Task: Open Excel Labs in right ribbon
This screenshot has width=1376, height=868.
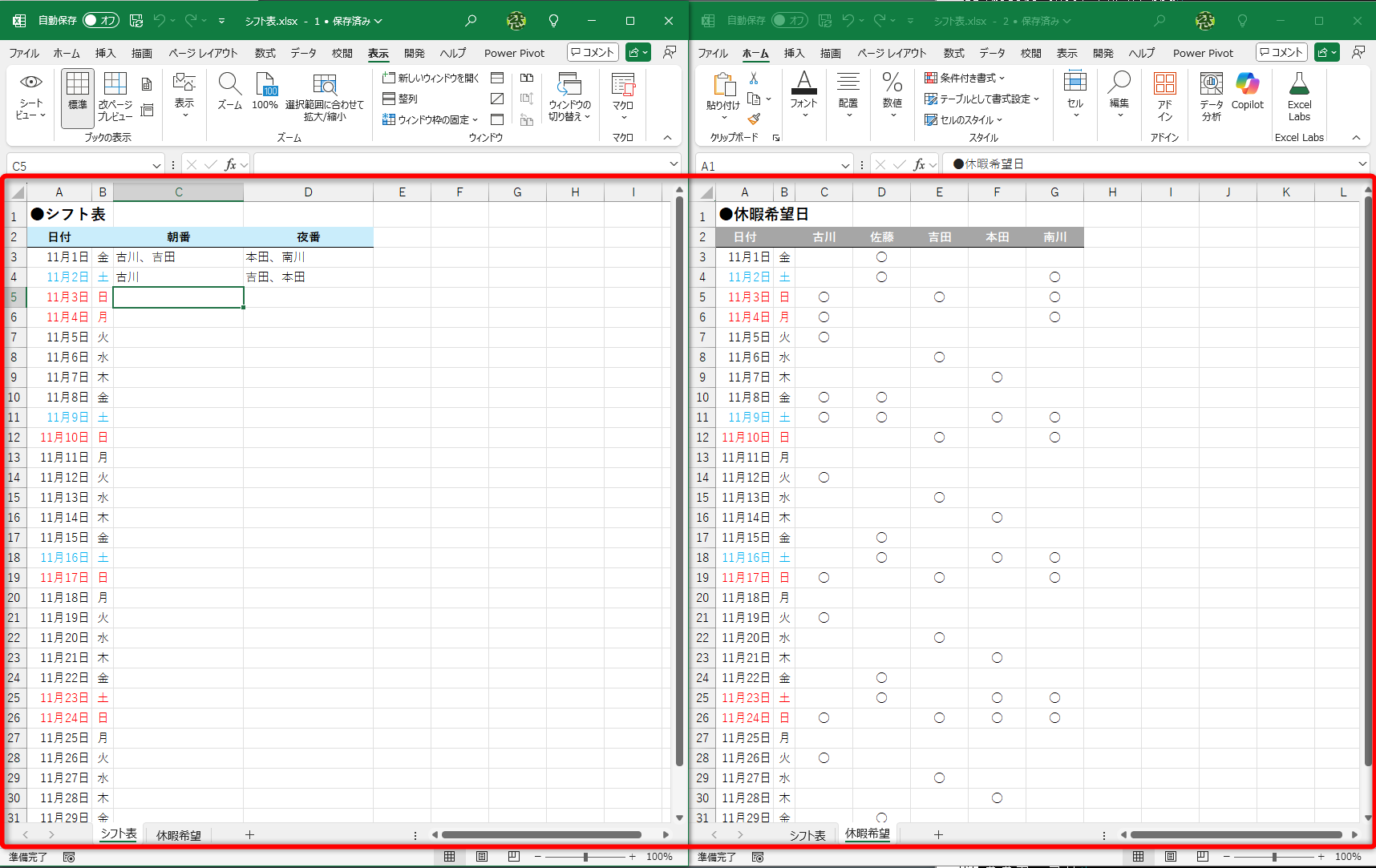Action: point(1299,96)
